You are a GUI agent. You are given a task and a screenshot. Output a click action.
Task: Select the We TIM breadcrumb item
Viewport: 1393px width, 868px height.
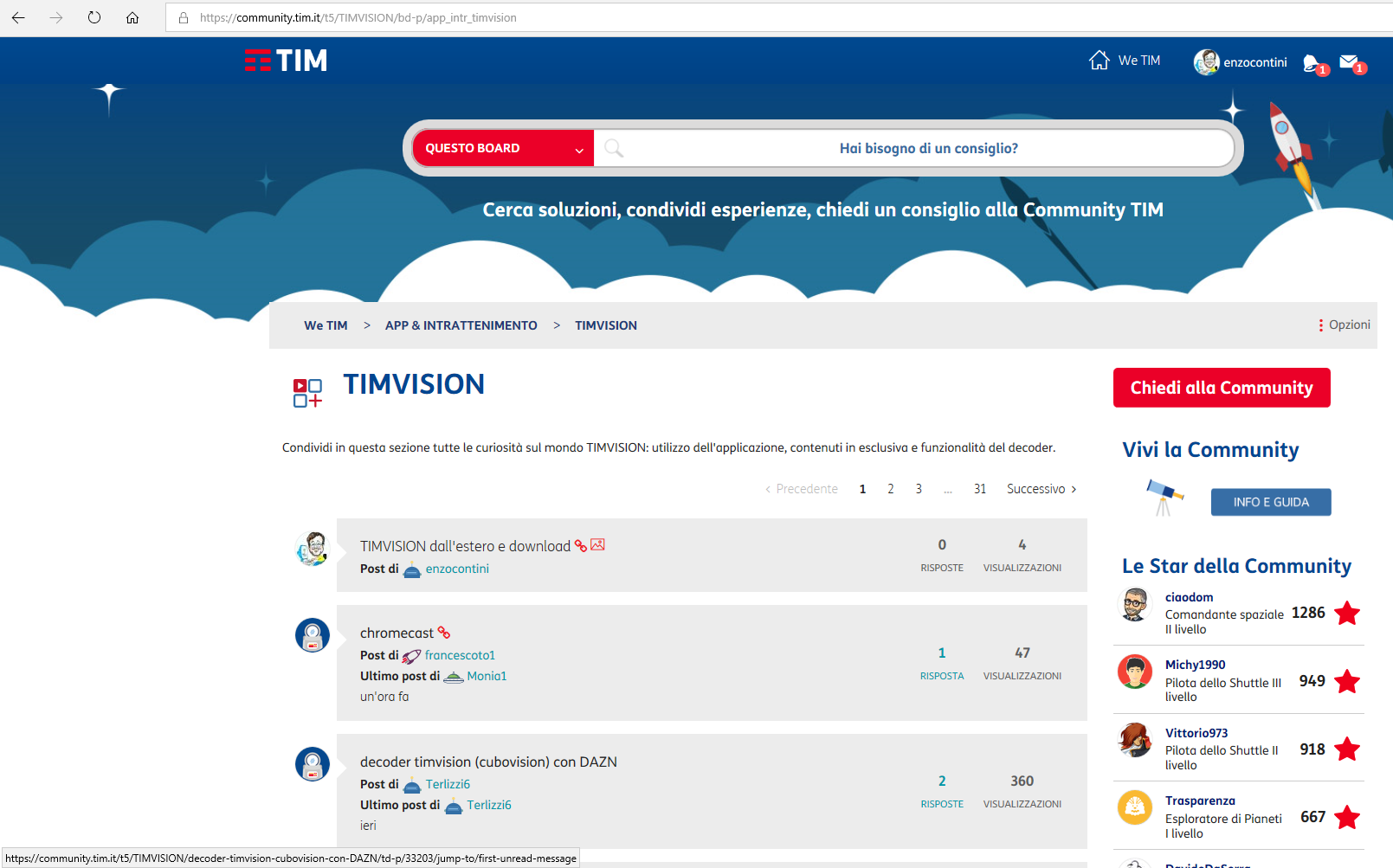326,325
